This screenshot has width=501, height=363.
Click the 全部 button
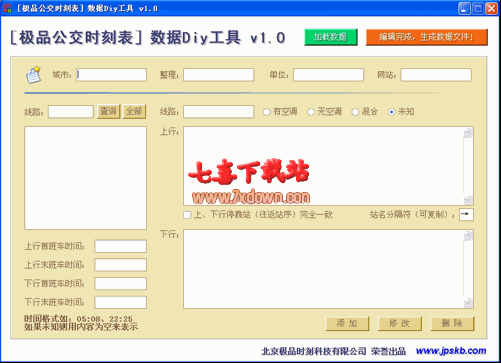pos(134,111)
